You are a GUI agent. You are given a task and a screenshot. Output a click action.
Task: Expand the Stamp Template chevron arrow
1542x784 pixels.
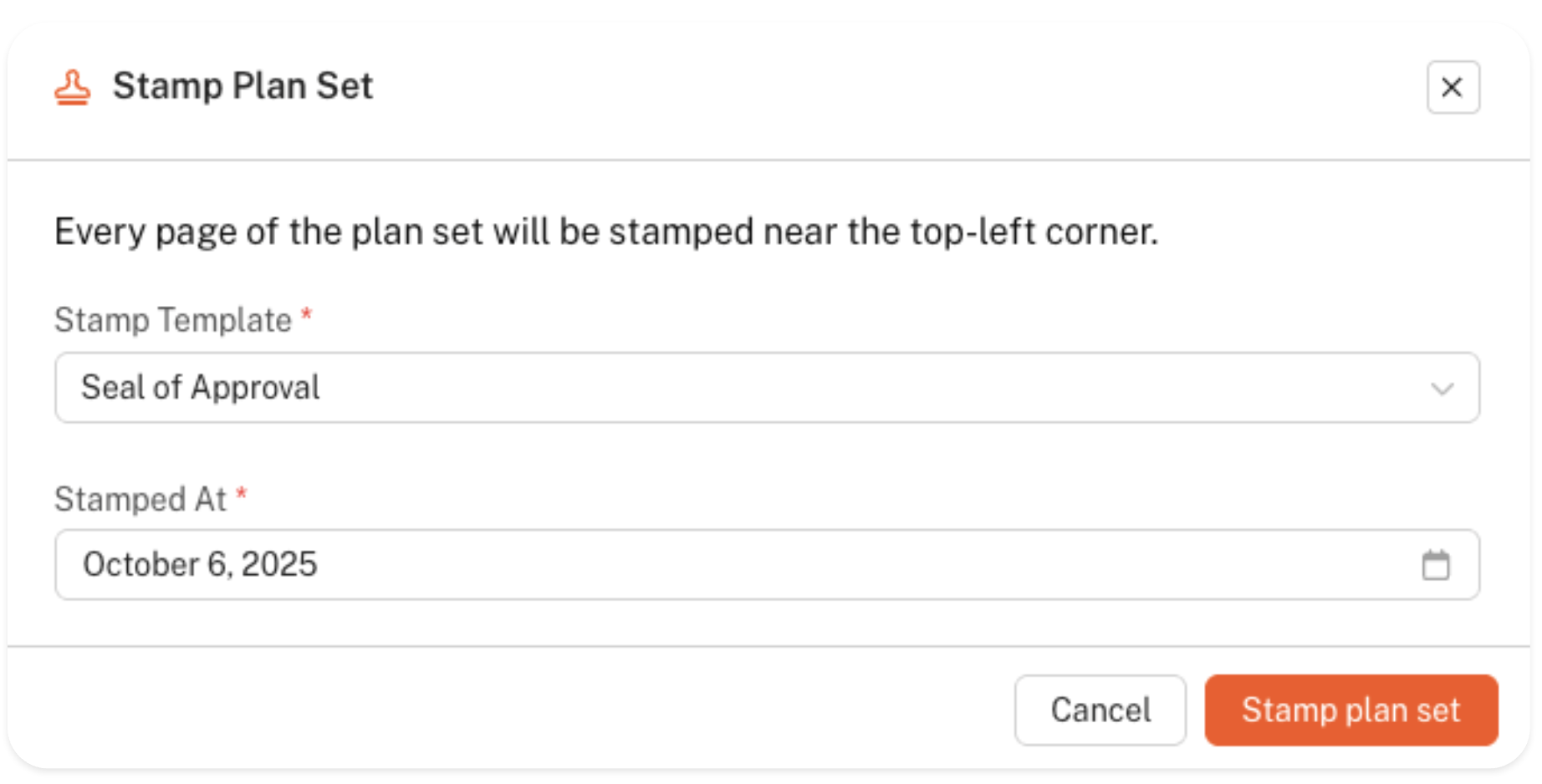pyautogui.click(x=1442, y=388)
